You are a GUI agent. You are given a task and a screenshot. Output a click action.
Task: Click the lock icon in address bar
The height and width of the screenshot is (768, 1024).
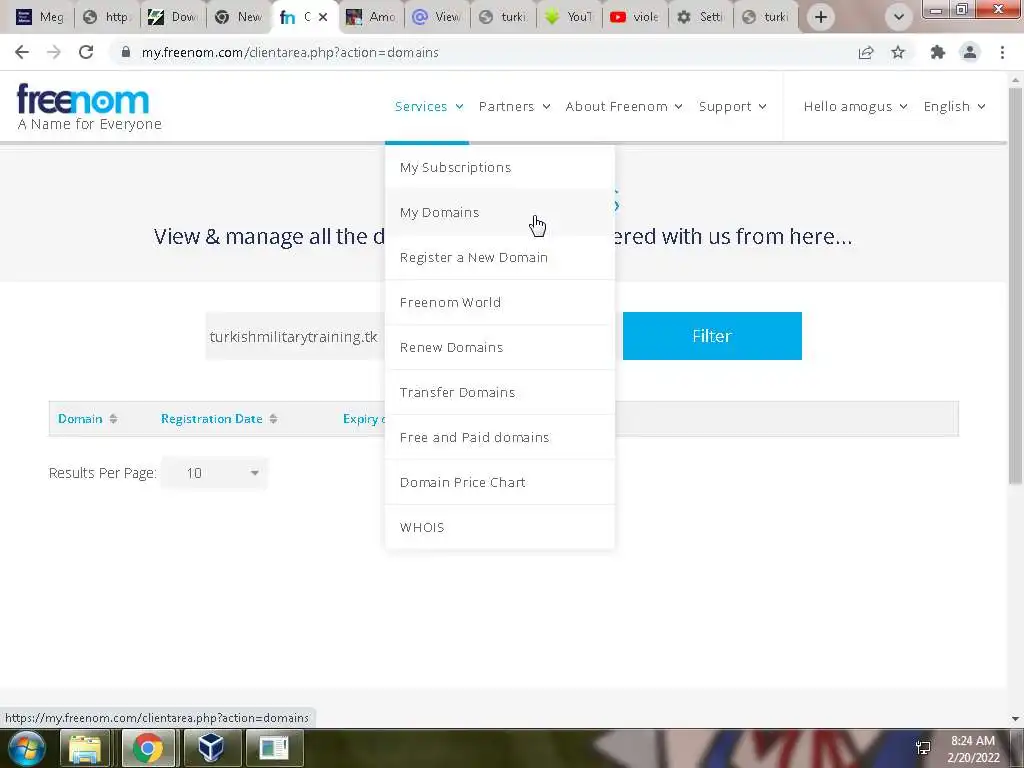(x=125, y=52)
